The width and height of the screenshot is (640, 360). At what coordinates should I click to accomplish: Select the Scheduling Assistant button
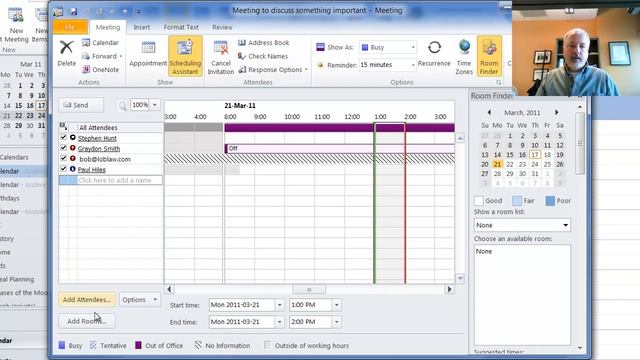pyautogui.click(x=185, y=56)
